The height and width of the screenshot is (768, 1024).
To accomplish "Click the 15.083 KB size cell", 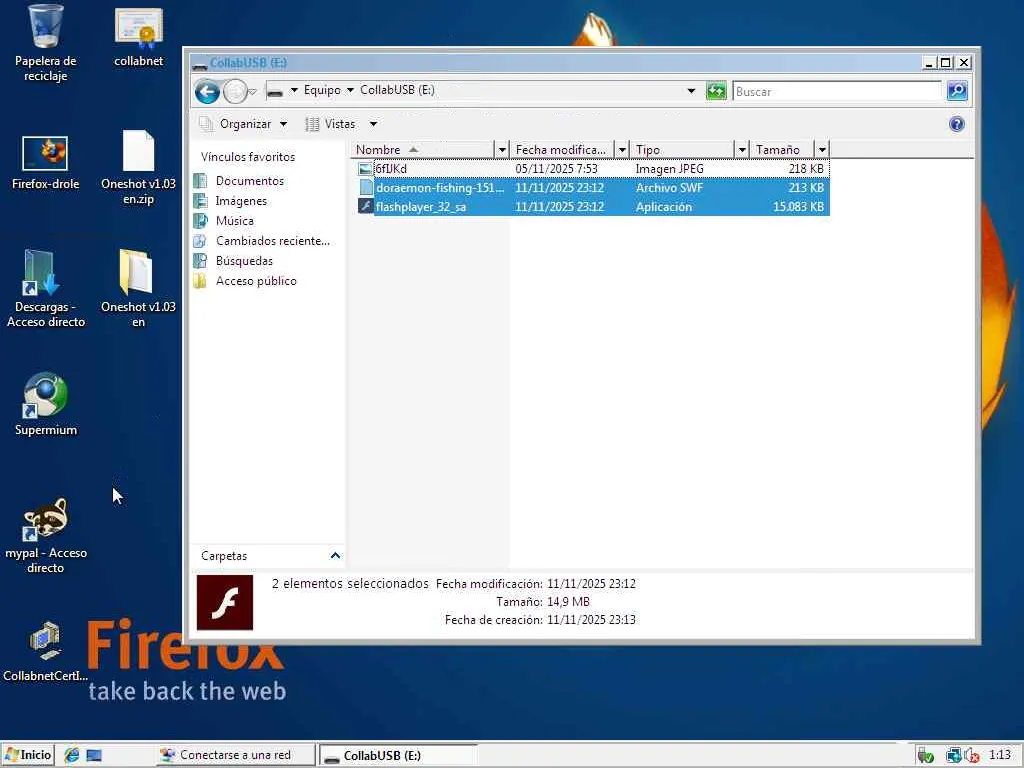I will tap(798, 206).
